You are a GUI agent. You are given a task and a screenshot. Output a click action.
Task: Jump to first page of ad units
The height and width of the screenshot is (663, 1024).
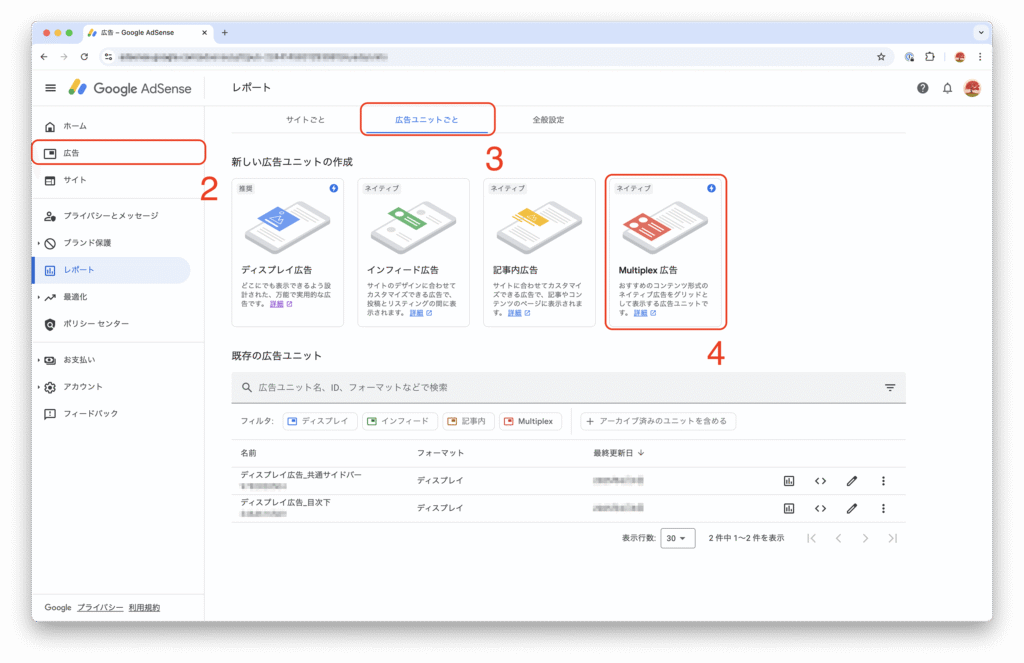(811, 538)
